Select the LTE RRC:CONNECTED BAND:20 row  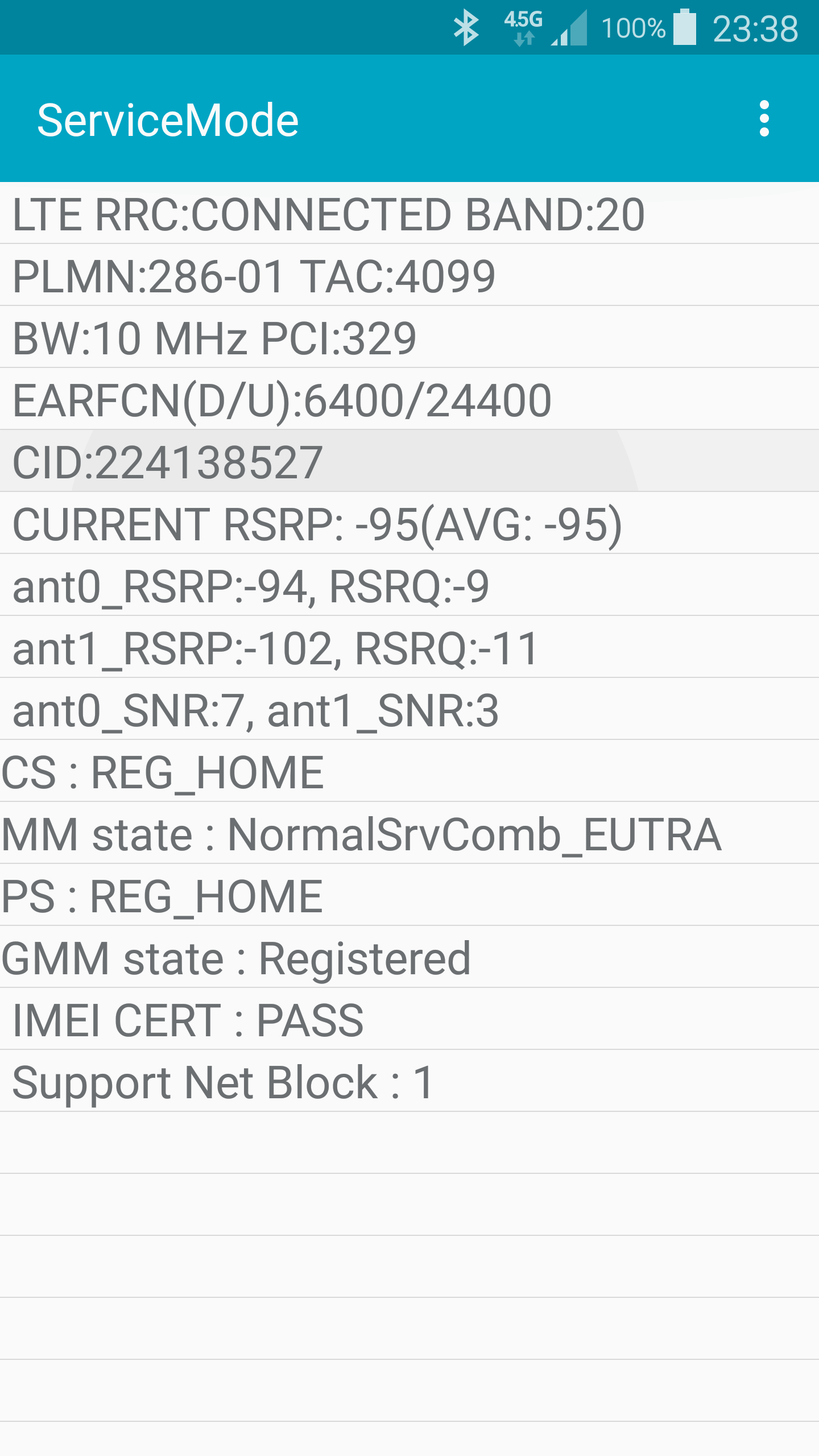[x=409, y=213]
